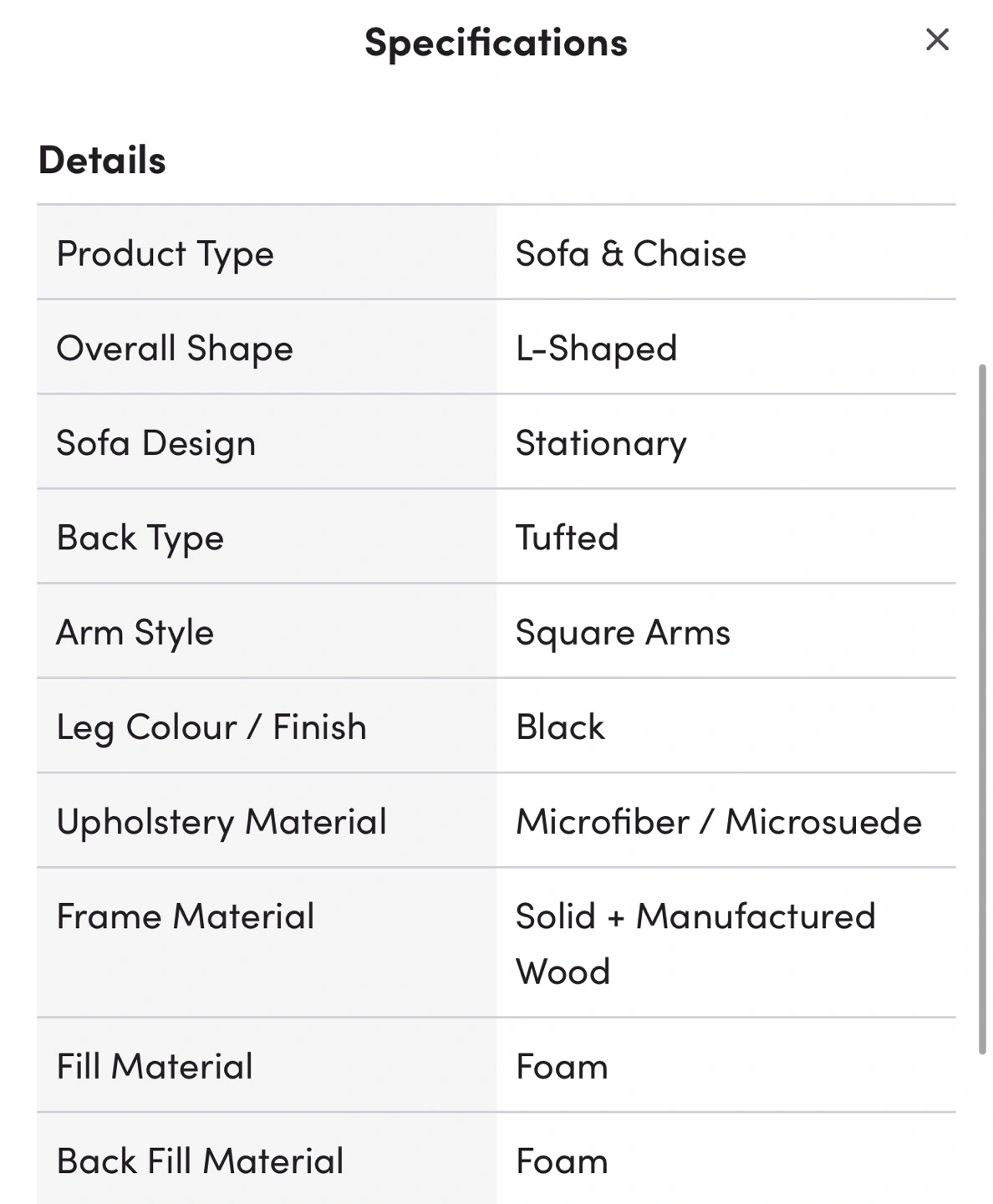Select the Overall Shape row label
This screenshot has height=1204, width=993.
(x=175, y=348)
